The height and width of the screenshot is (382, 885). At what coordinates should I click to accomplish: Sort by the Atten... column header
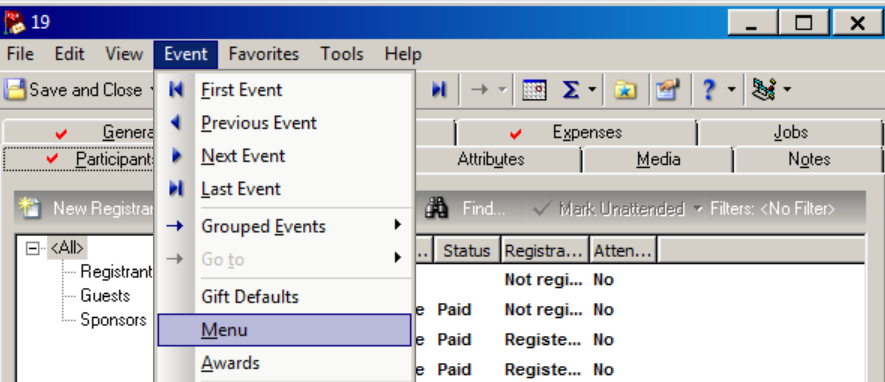pyautogui.click(x=623, y=251)
